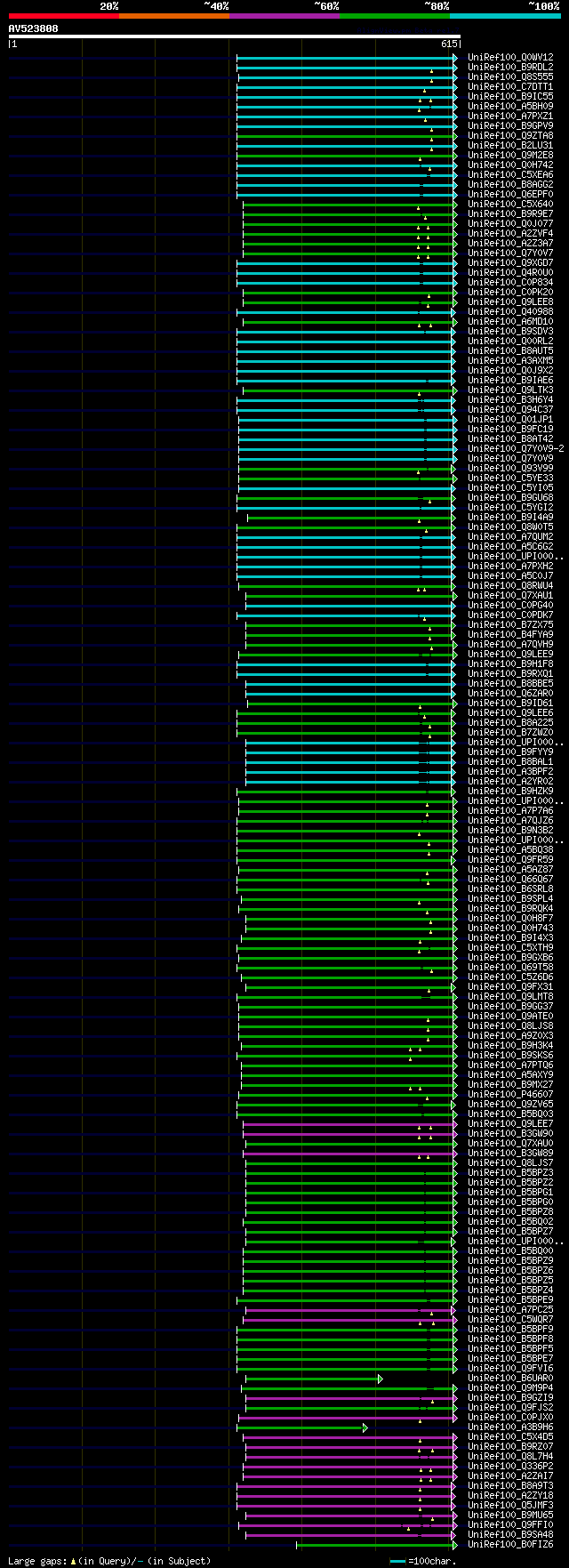Open UniRef100_A7PC25 from the hit list
The image size is (569, 1568).
point(510,1310)
